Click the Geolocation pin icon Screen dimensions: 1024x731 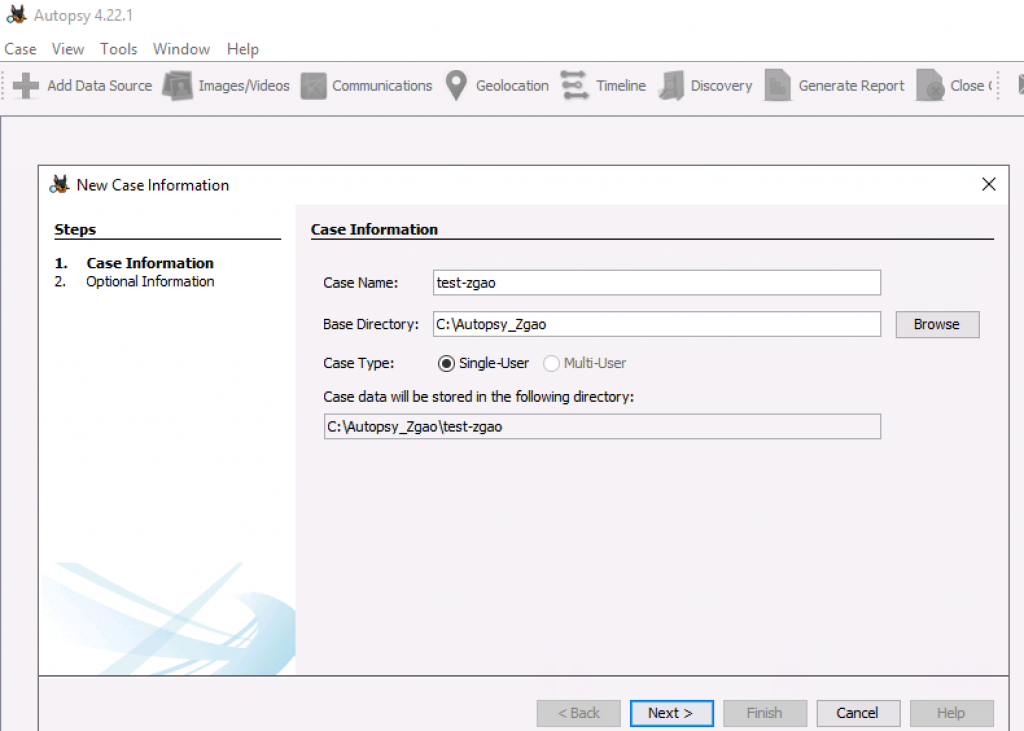click(x=456, y=86)
